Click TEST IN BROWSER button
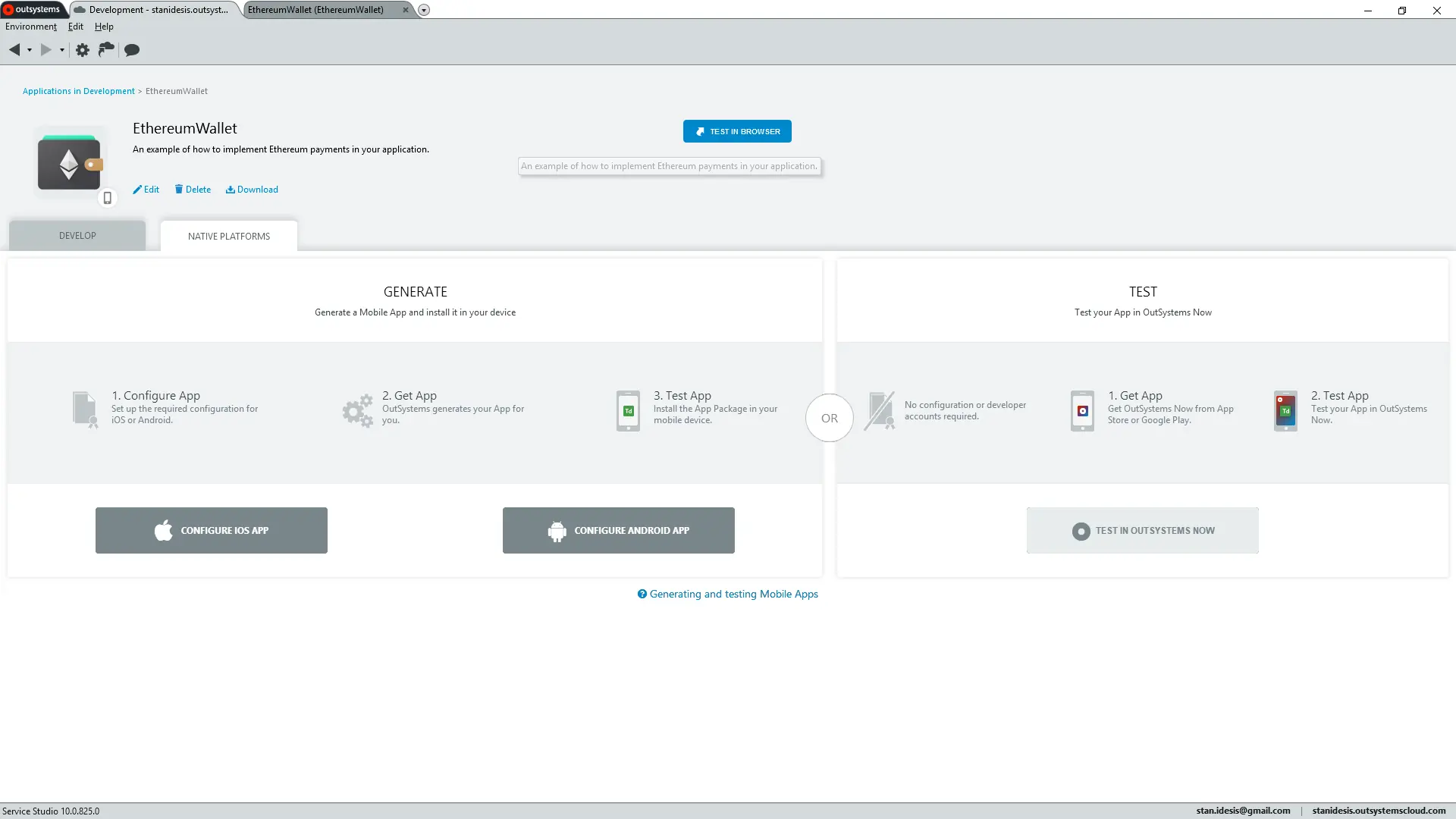The width and height of the screenshot is (1456, 819). tap(736, 131)
